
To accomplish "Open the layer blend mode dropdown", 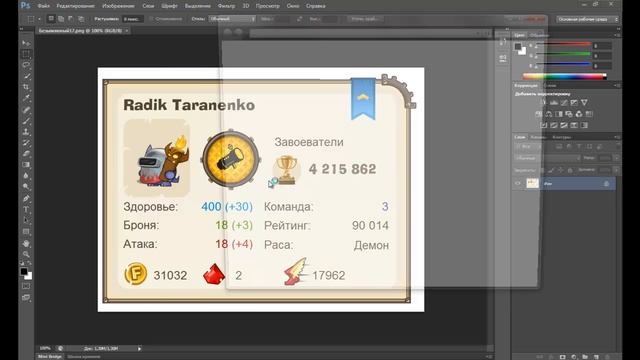I will 548,158.
